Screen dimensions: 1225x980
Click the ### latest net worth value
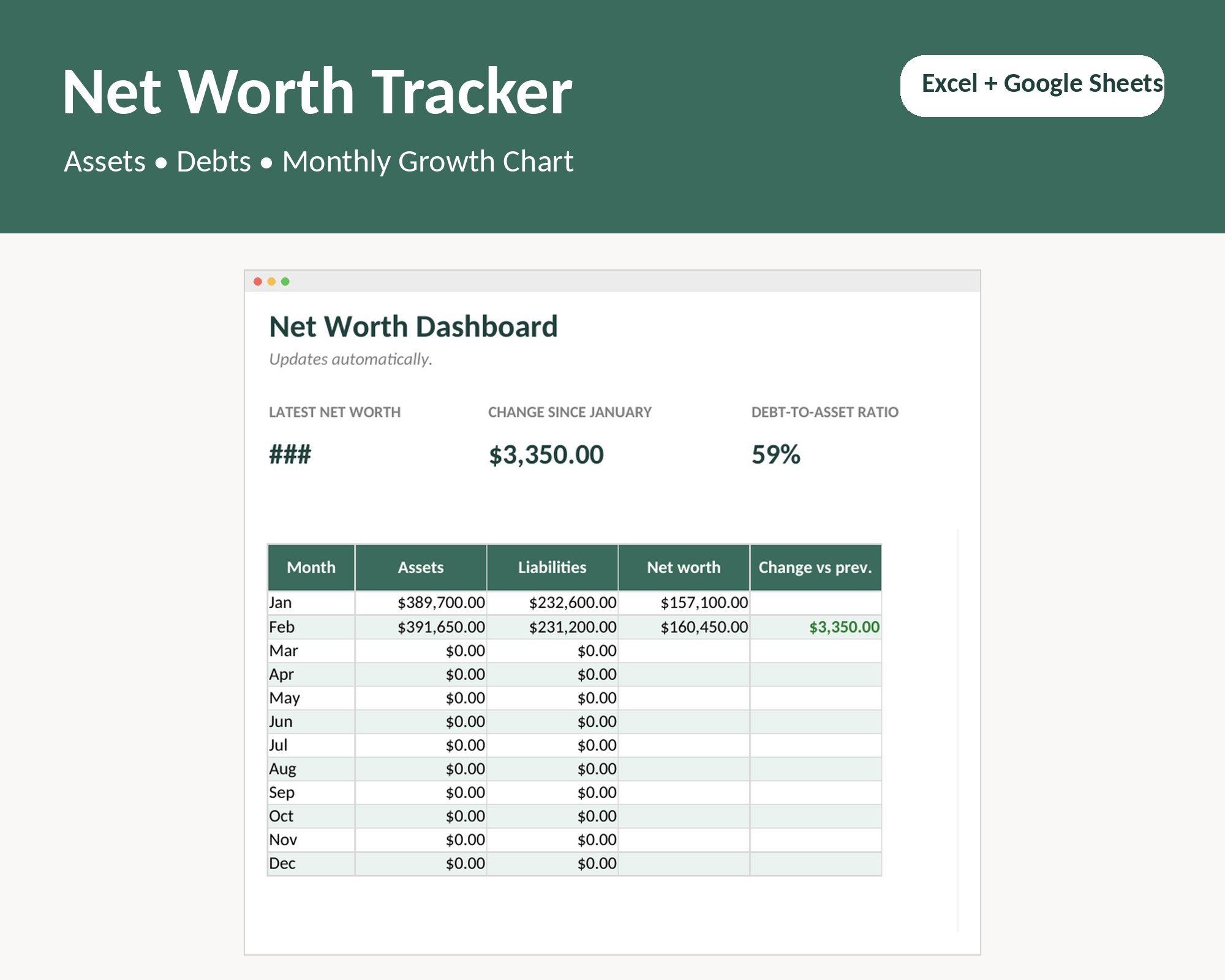tap(290, 454)
